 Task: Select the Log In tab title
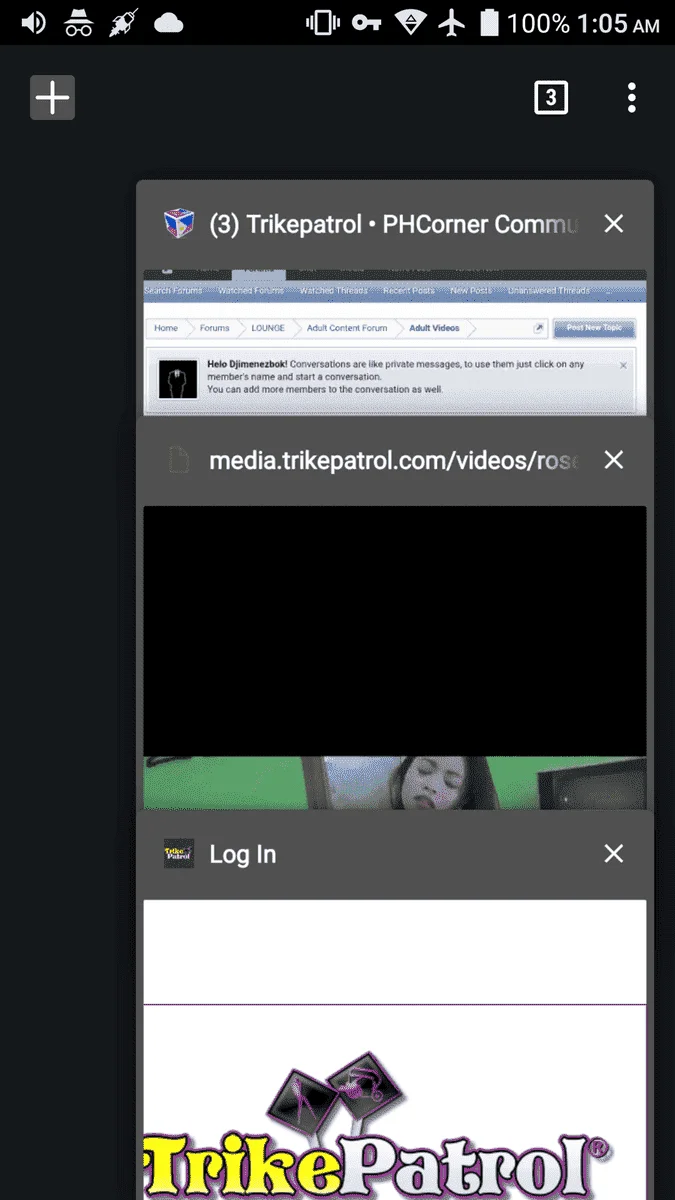(242, 854)
